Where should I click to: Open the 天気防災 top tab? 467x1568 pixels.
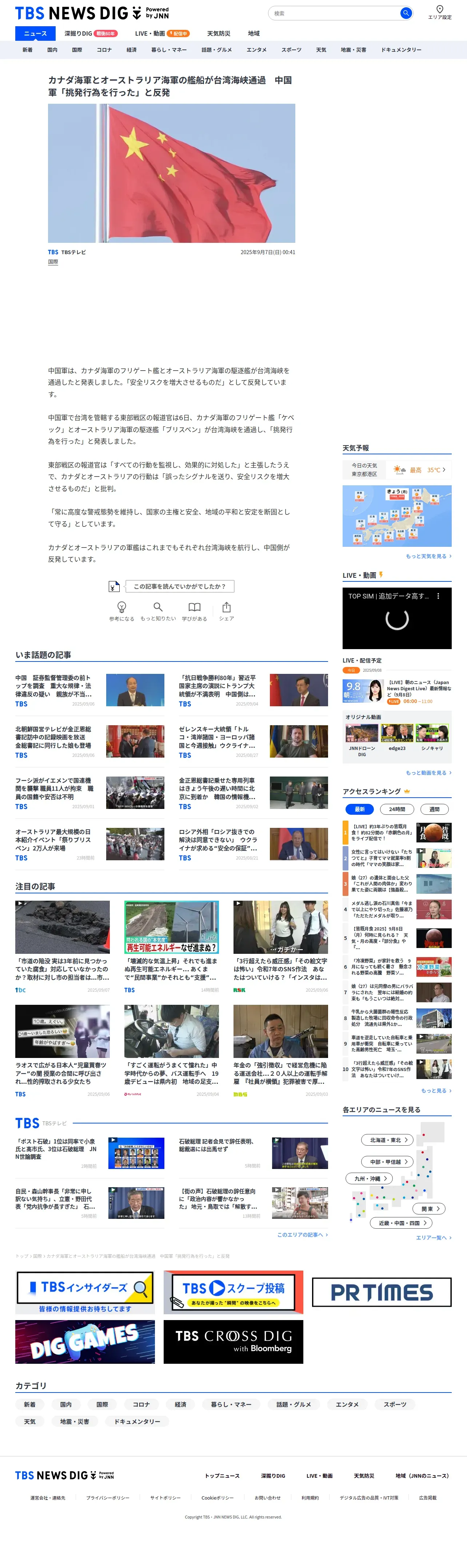click(218, 33)
